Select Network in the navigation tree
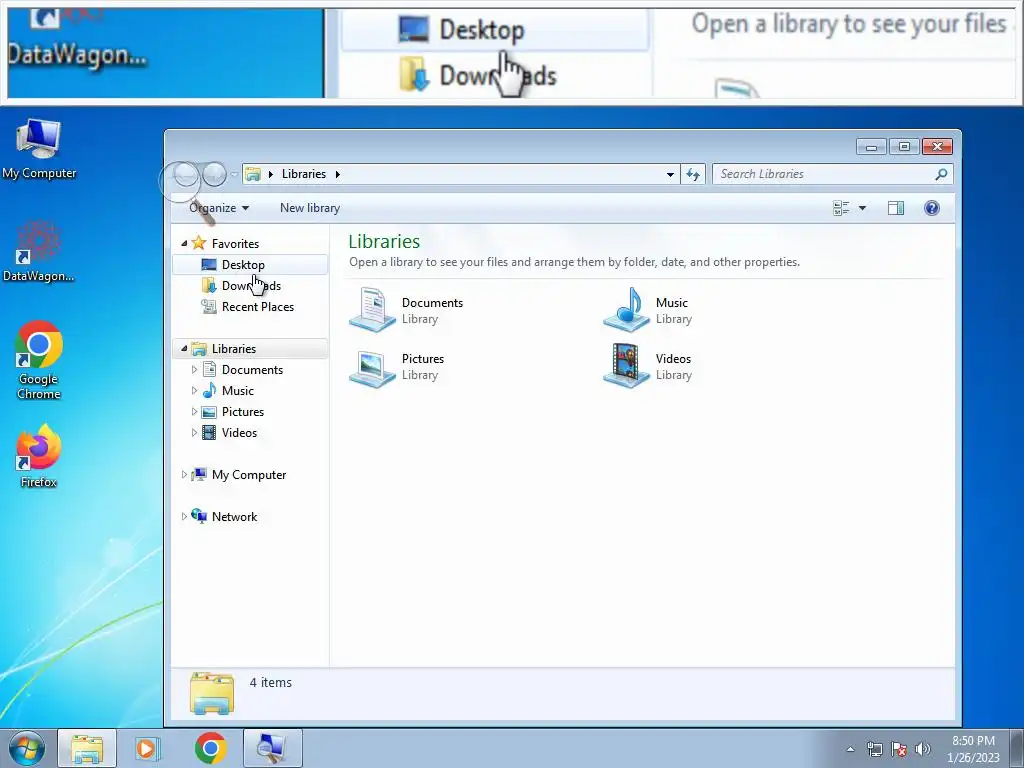 click(250, 517)
